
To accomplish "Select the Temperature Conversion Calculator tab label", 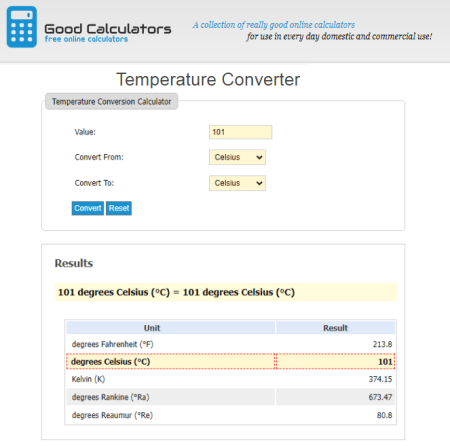I will click(x=111, y=101).
